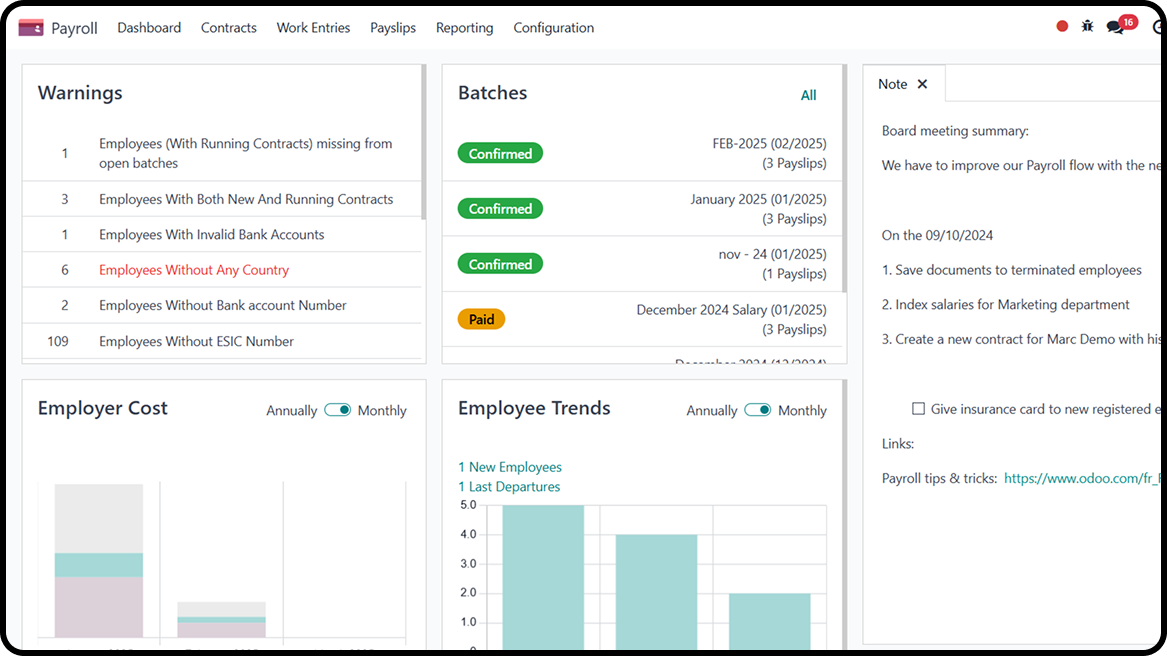This screenshot has width=1167, height=656.
Task: Open the Payslips menu item
Action: pos(393,28)
